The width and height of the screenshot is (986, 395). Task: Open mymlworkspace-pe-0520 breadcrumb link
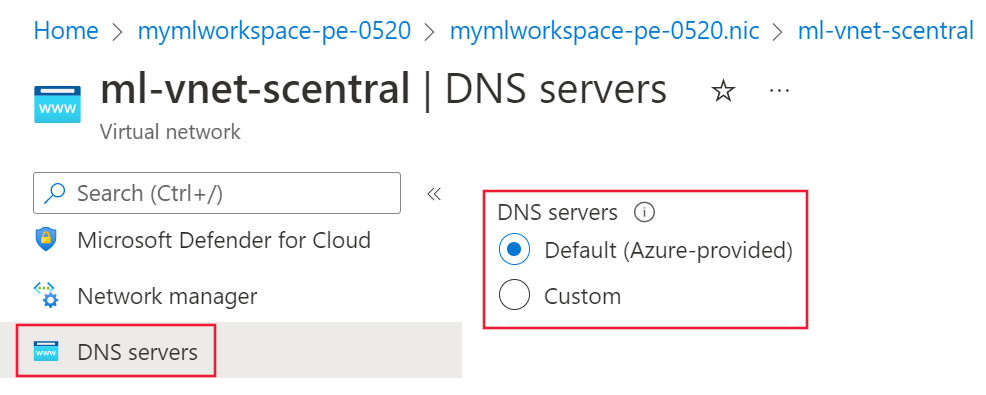[x=274, y=30]
